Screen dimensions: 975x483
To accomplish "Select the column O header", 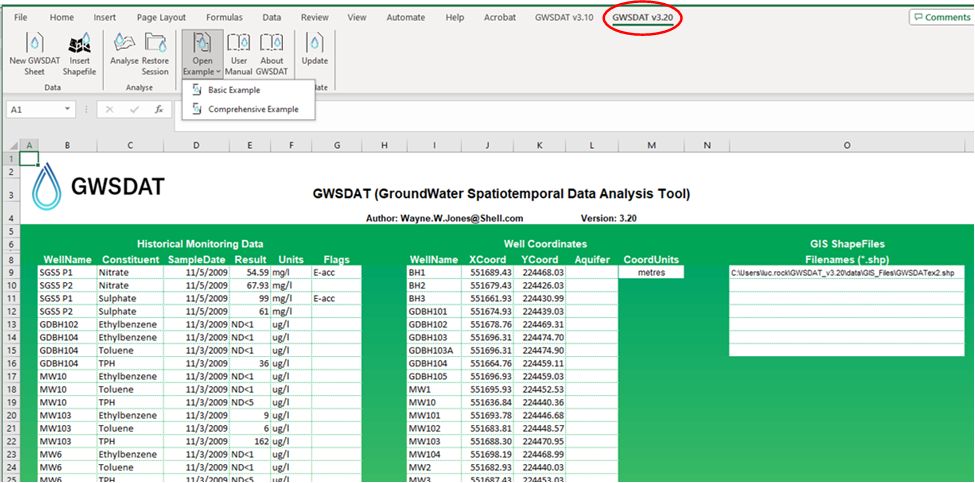I will point(847,146).
